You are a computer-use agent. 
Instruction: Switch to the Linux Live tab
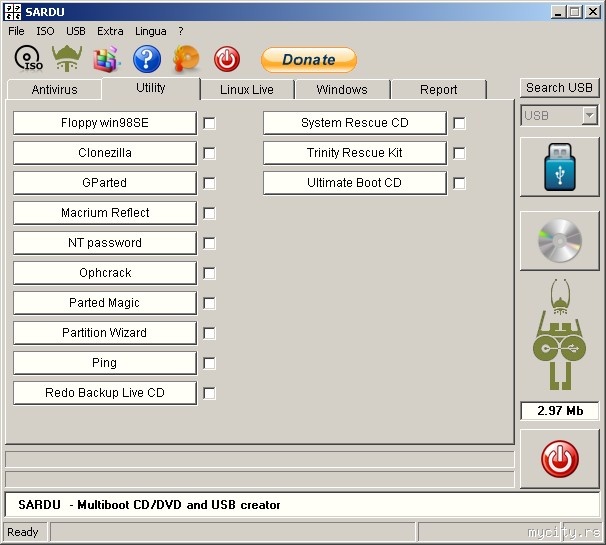point(247,90)
